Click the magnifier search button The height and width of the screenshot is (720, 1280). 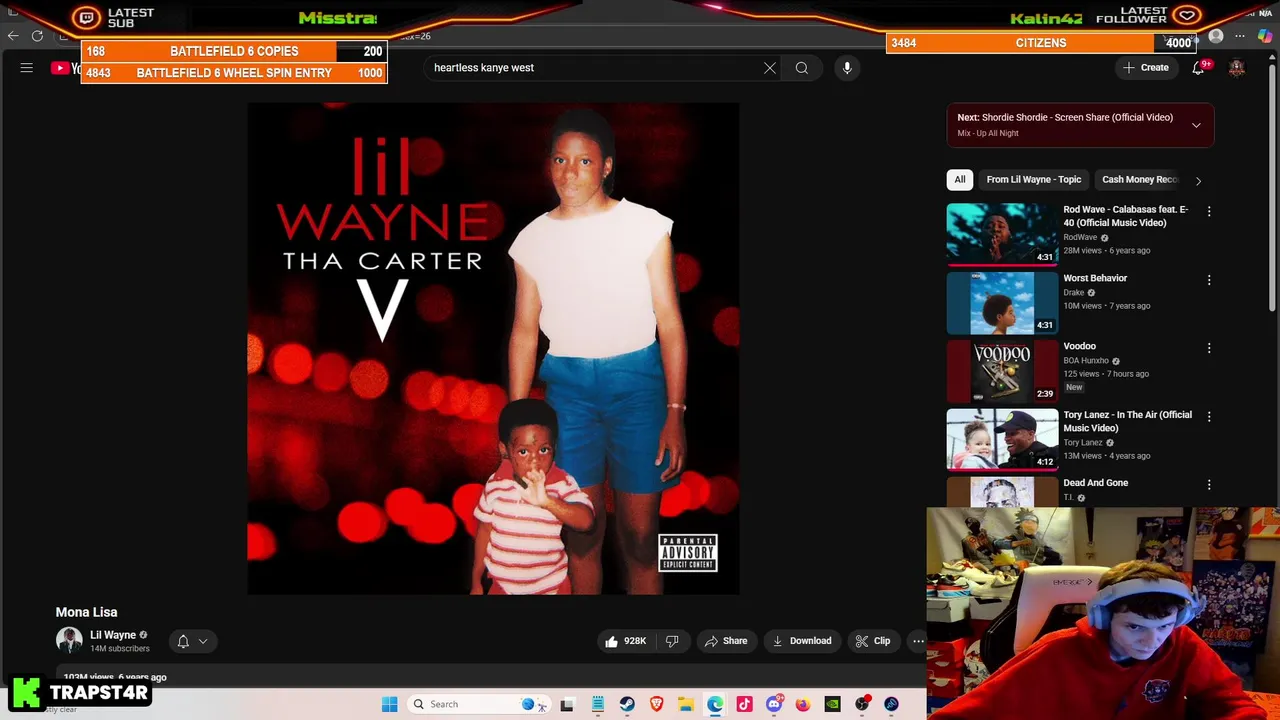point(802,68)
